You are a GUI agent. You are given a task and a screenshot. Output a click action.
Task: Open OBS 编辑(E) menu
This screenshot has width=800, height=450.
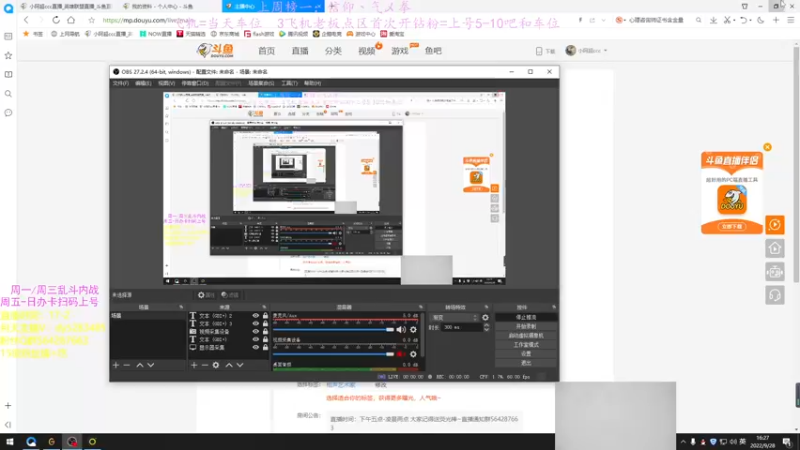click(143, 83)
